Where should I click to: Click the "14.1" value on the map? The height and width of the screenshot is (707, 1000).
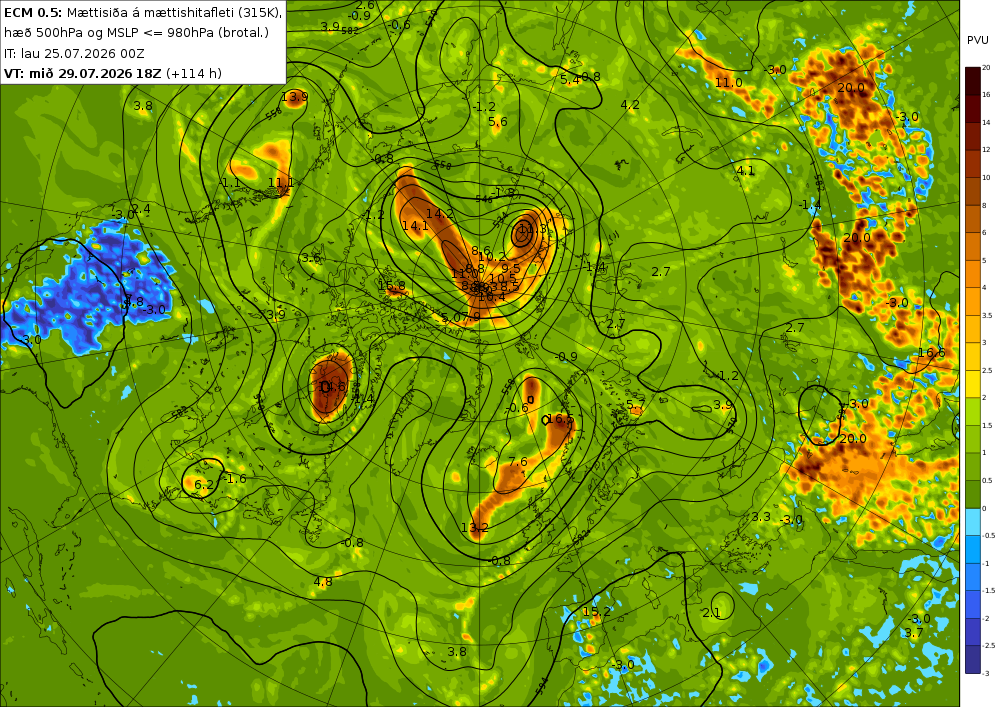[x=415, y=226]
